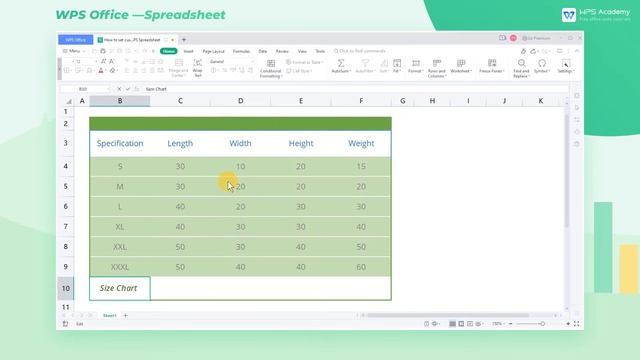Viewport: 640px width, 360px height.
Task: Click the AutoFilter funnel icon
Action: (365, 63)
